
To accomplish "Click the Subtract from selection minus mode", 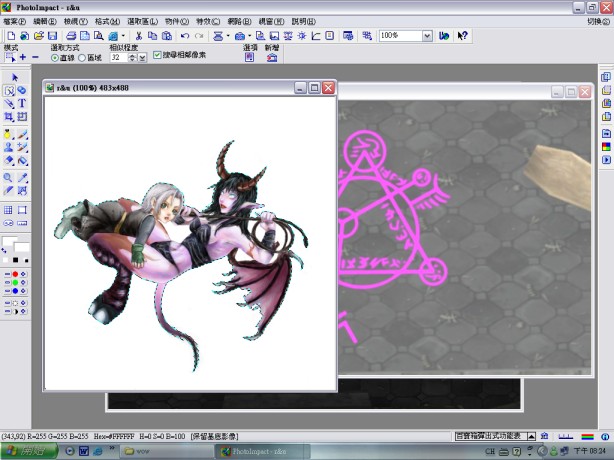I will tap(35, 58).
